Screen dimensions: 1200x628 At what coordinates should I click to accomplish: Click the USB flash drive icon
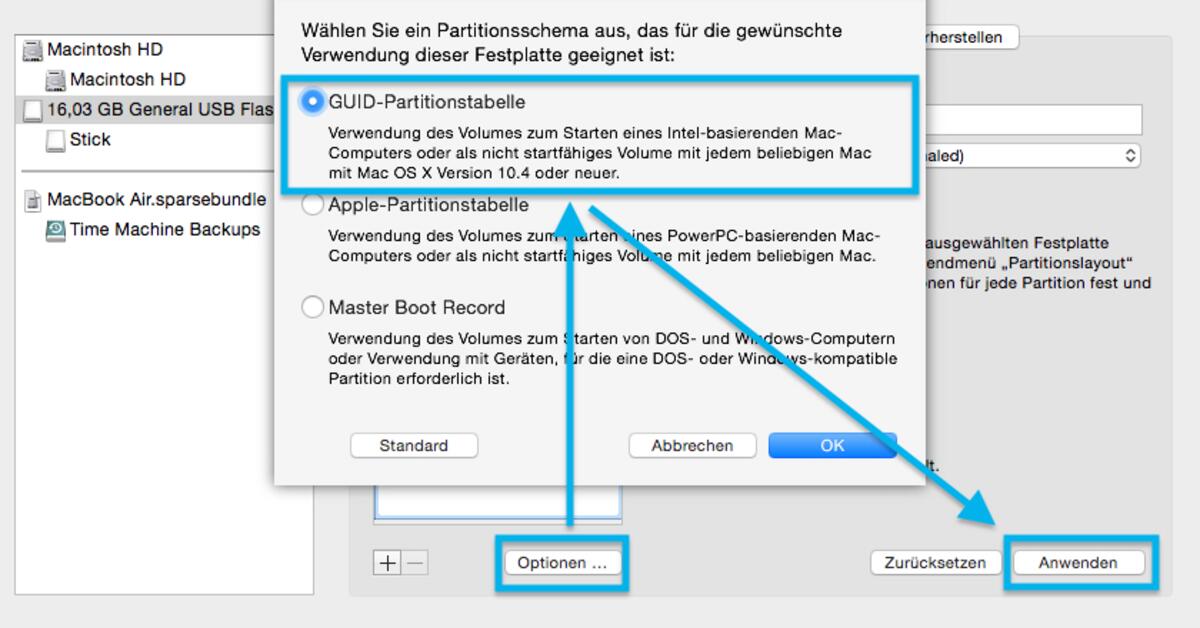pyautogui.click(x=33, y=110)
